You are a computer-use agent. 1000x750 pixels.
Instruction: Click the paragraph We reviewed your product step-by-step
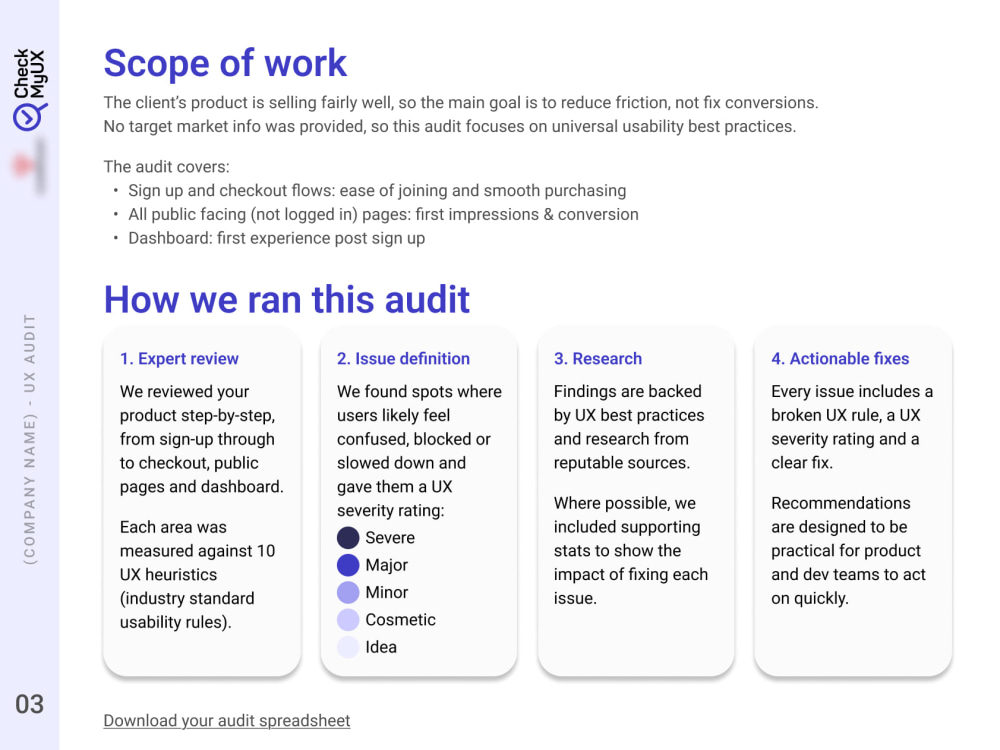[202, 439]
